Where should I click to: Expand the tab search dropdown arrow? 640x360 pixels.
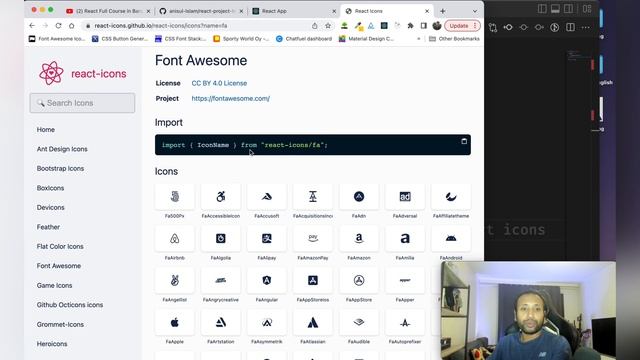tap(475, 11)
